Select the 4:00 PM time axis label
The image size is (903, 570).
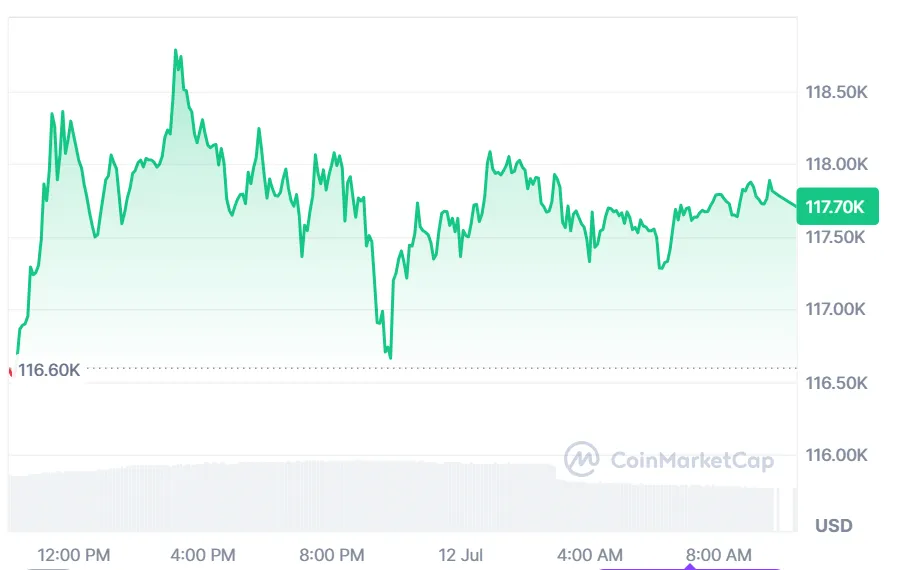point(203,554)
